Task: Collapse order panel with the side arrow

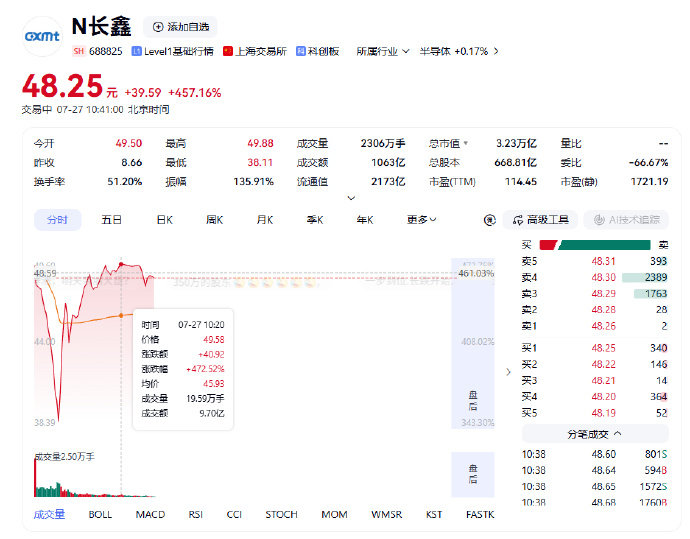Action: [x=508, y=372]
